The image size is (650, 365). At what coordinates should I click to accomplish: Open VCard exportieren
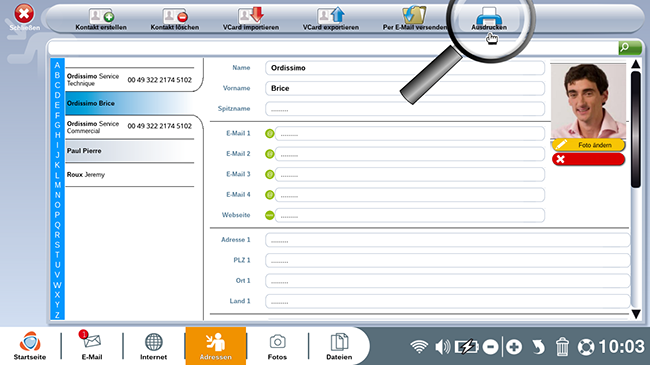[x=331, y=16]
